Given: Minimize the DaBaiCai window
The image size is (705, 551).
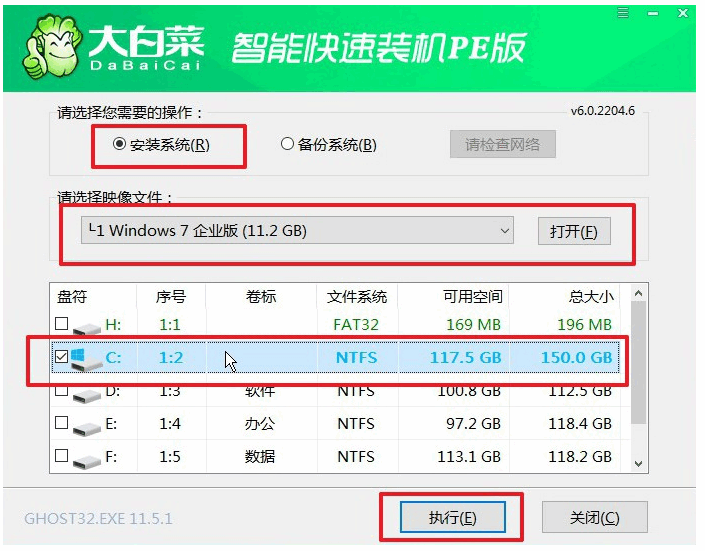Looking at the screenshot, I should point(653,14).
